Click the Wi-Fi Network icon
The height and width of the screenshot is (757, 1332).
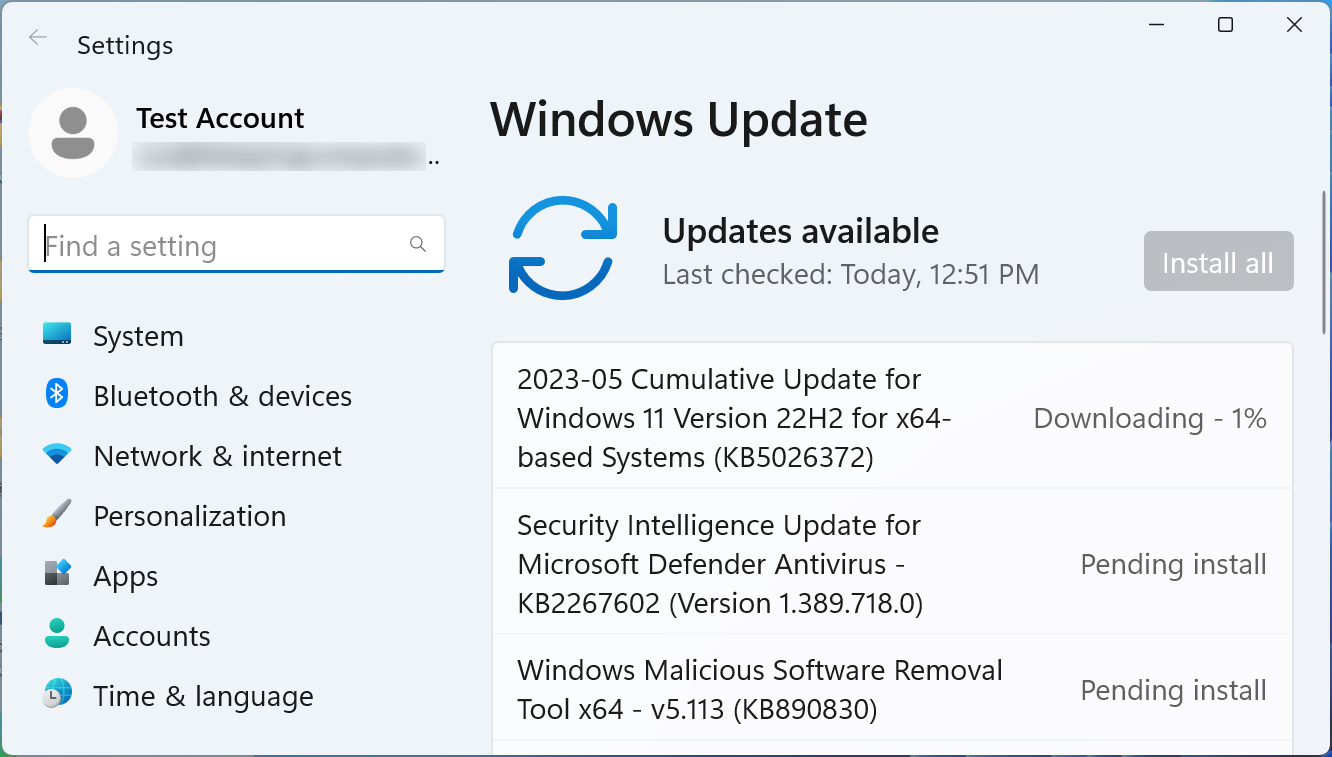(57, 454)
